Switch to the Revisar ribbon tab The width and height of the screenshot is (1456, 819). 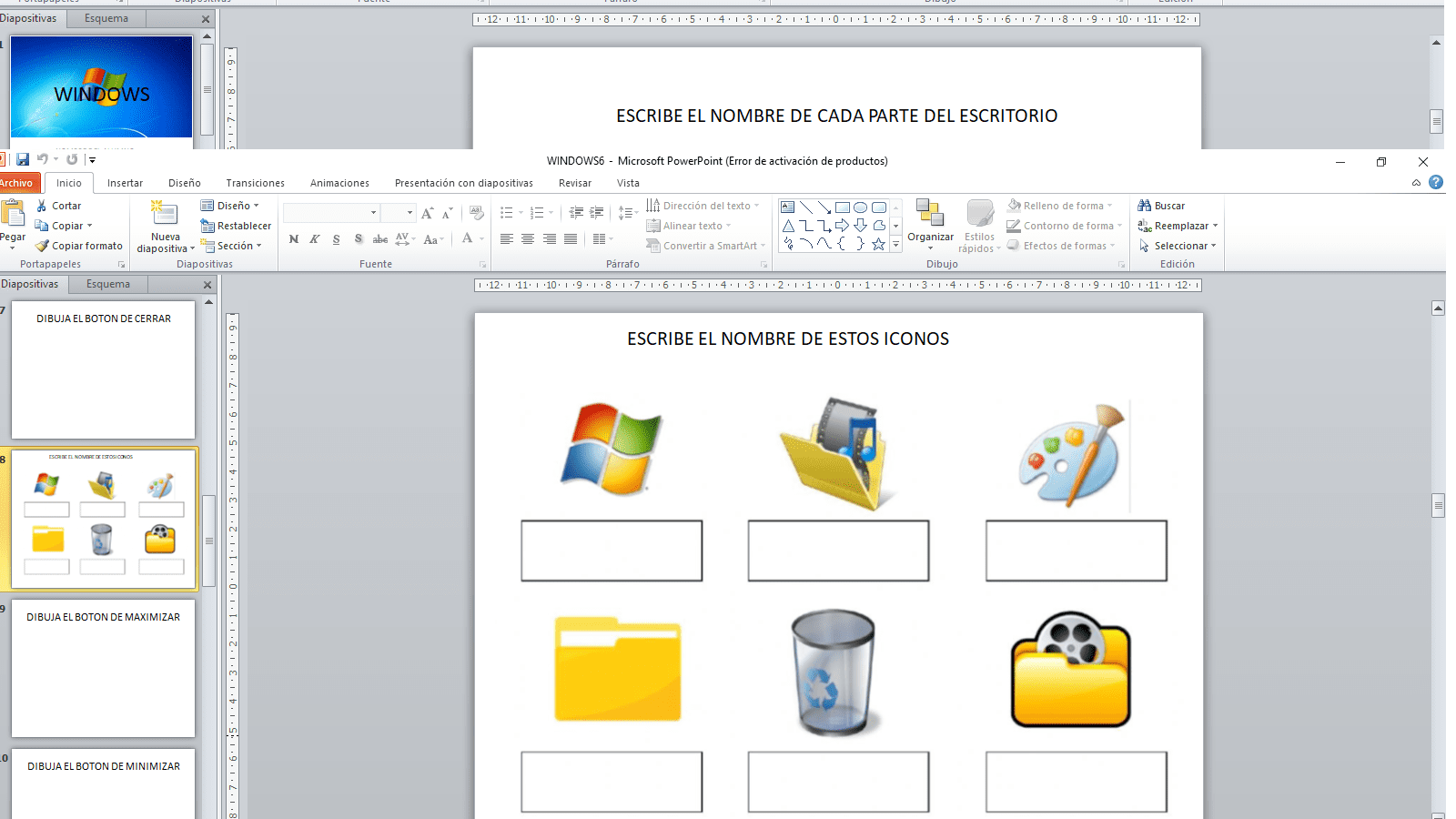click(575, 183)
